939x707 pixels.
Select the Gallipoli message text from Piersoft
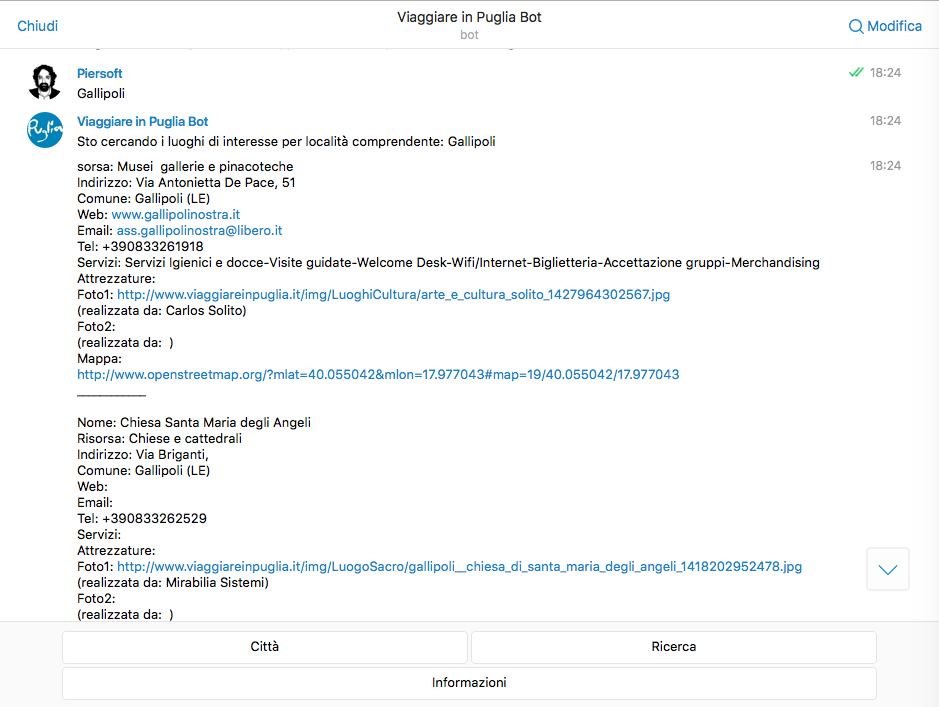(x=101, y=93)
